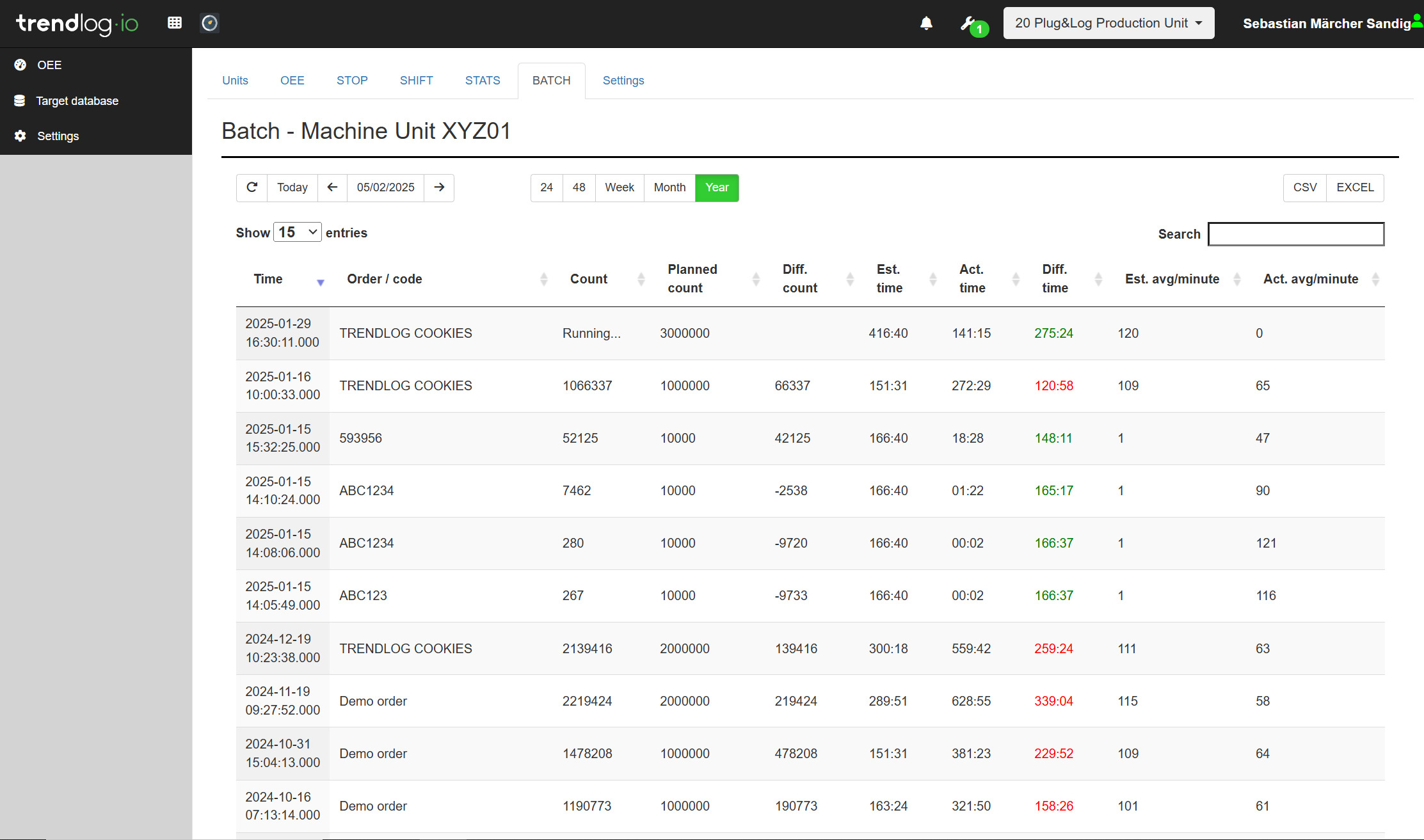Click the 2024-10-16 07:13:14.000 time cell

(x=282, y=806)
